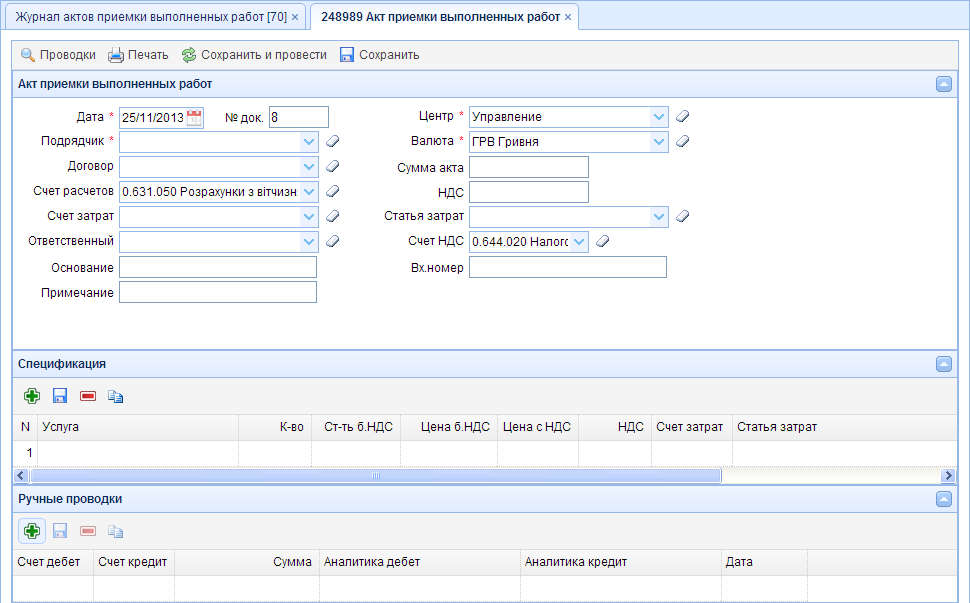Select row 1 in Спецификация grid
Screen dimensions: 970x603
pos(485,453)
